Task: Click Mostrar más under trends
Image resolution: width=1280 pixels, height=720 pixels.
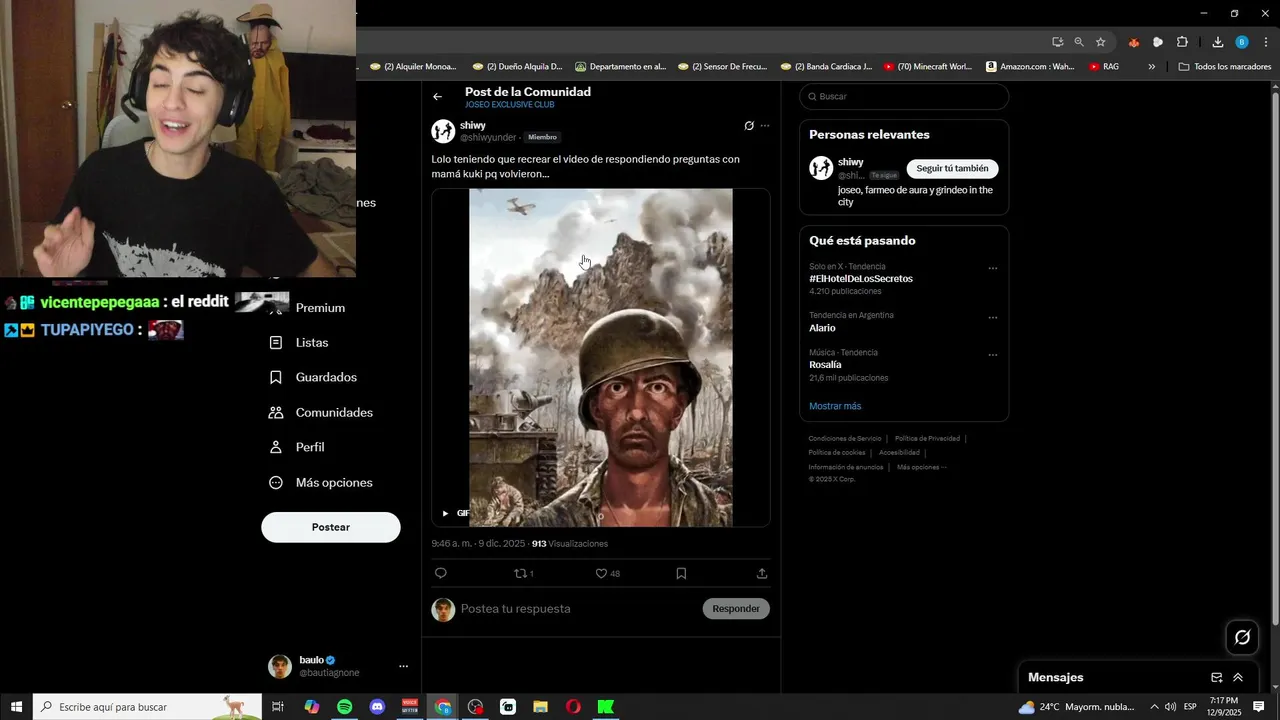Action: pyautogui.click(x=835, y=406)
